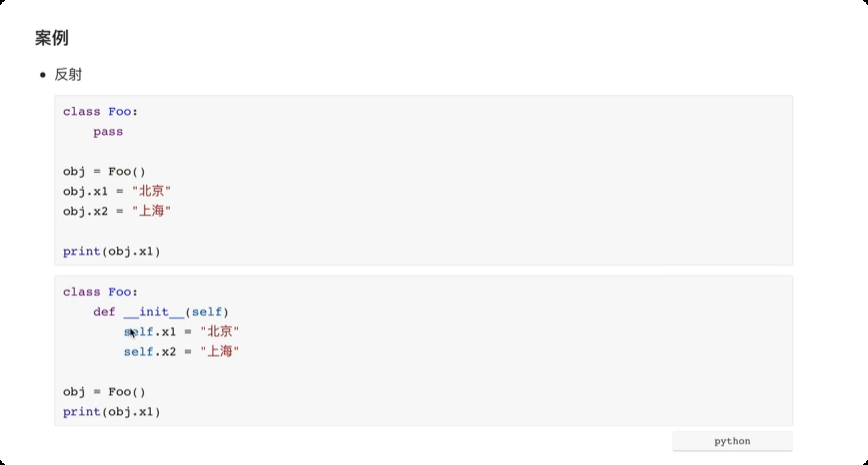
Task: Click obj = Foo() in the second code block
Action: [104, 391]
